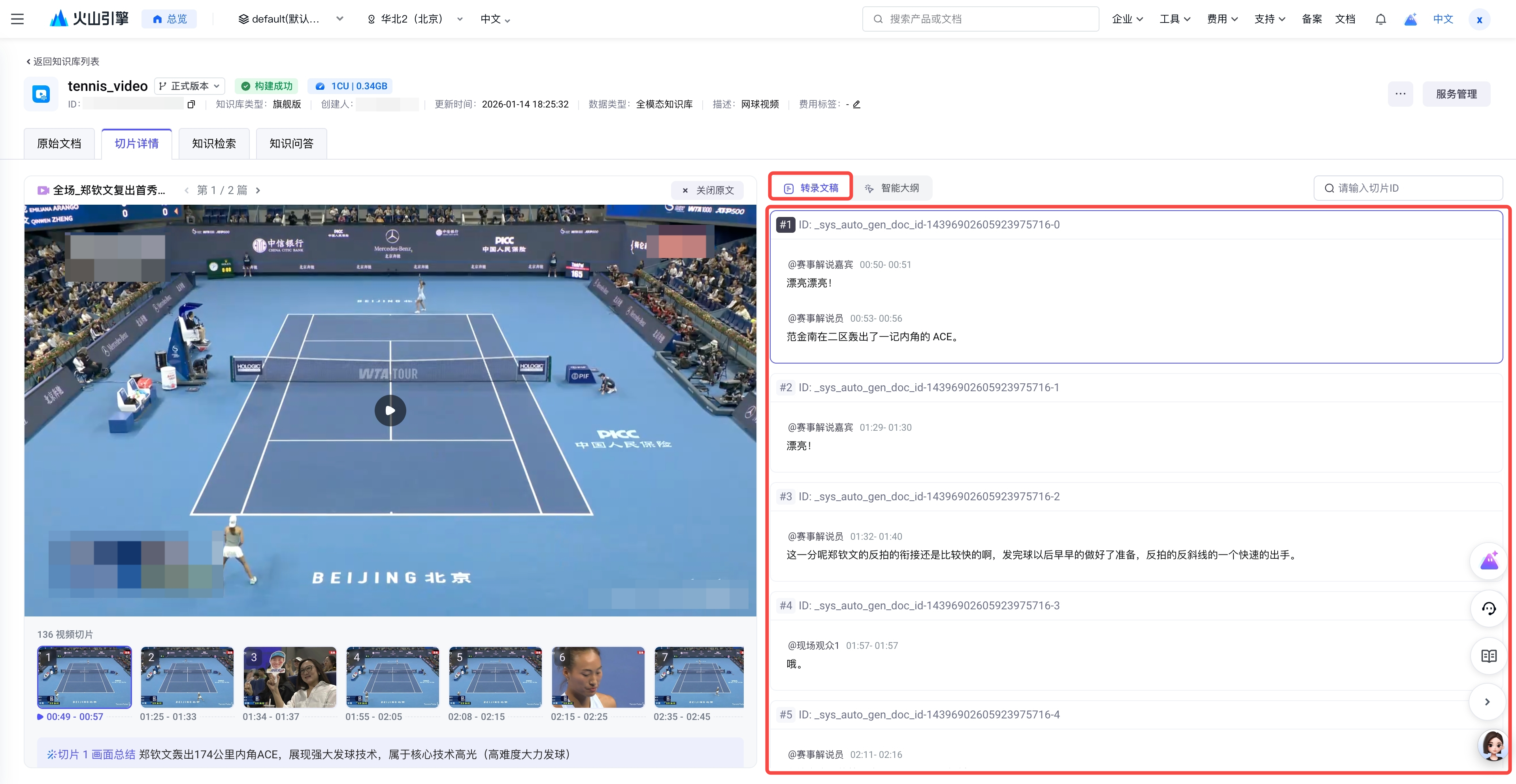Image resolution: width=1516 pixels, height=784 pixels.
Task: Select video slice thumbnail number 3
Action: click(290, 677)
